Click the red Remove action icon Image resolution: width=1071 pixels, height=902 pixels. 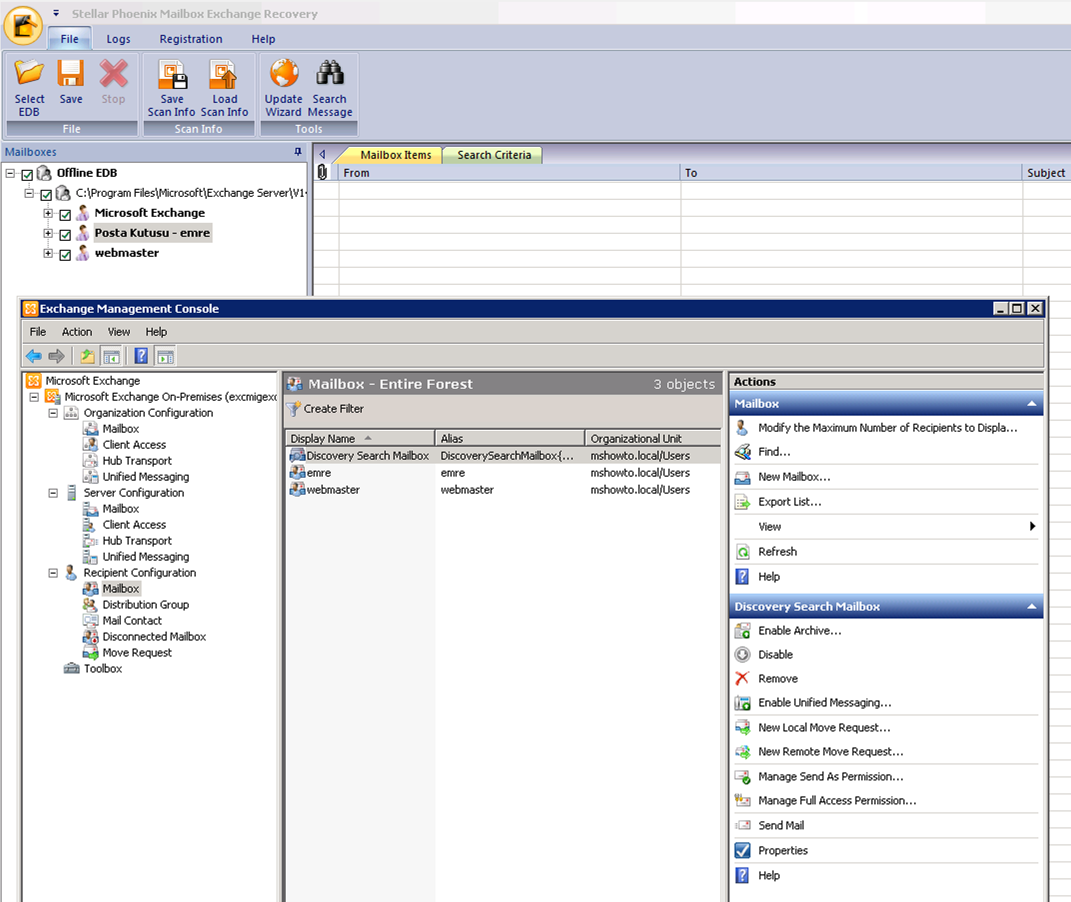[742, 679]
